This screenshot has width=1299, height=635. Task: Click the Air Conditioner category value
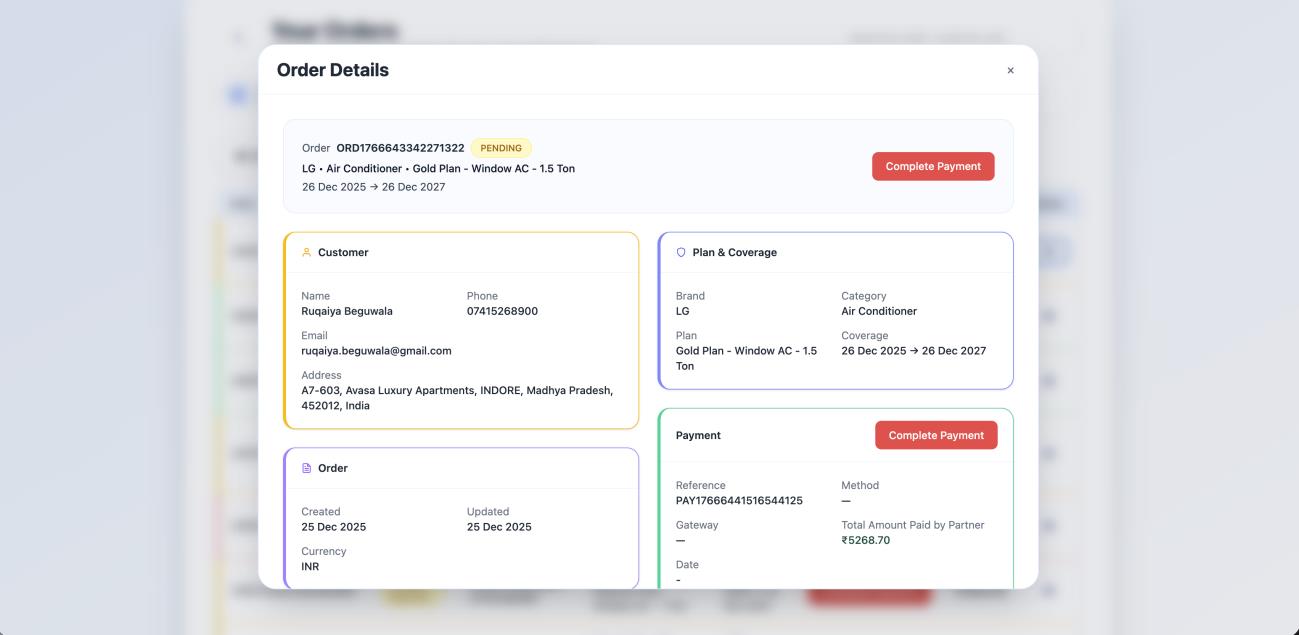(x=879, y=311)
